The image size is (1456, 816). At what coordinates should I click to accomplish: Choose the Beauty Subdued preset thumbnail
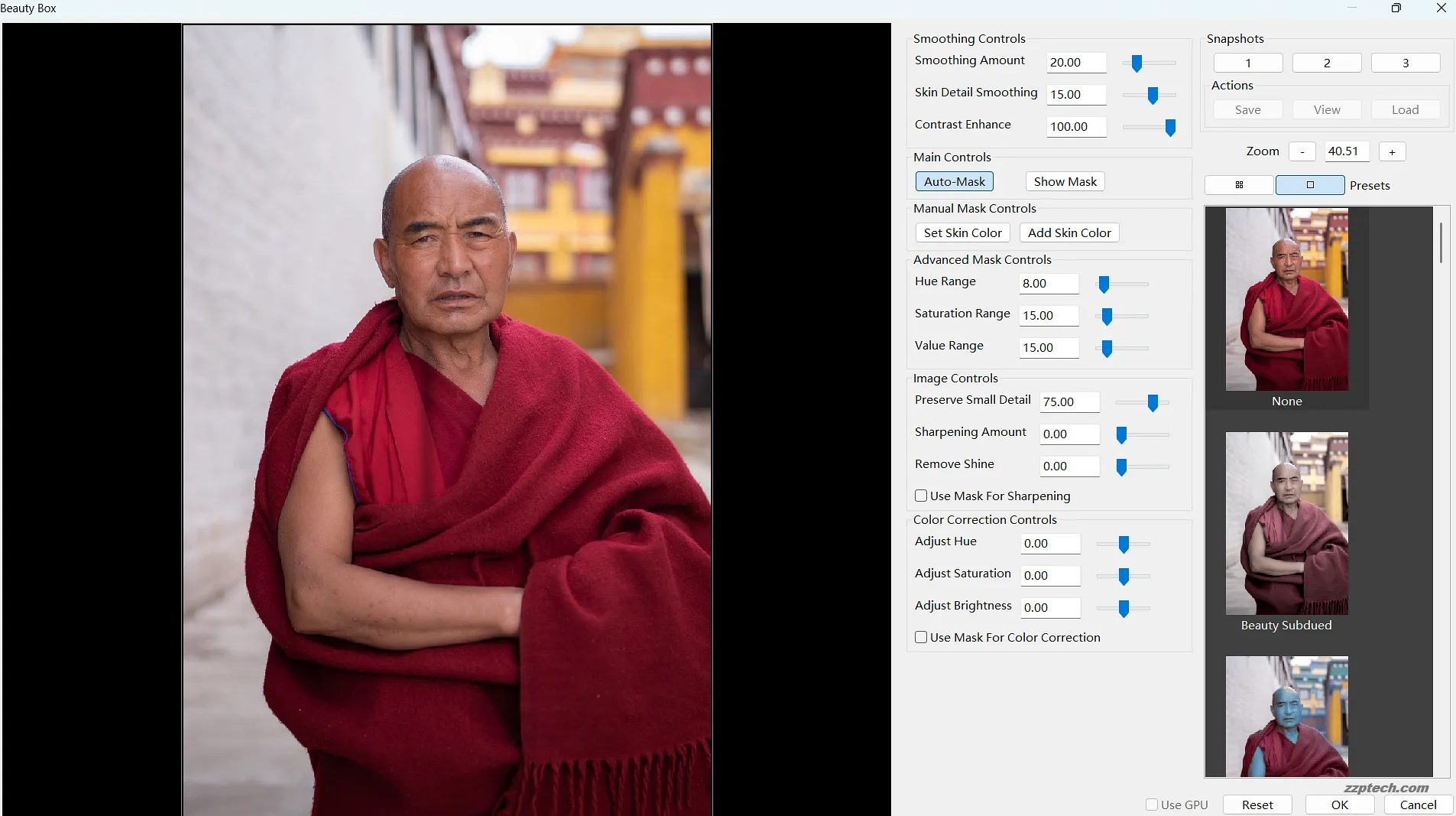[x=1286, y=524]
